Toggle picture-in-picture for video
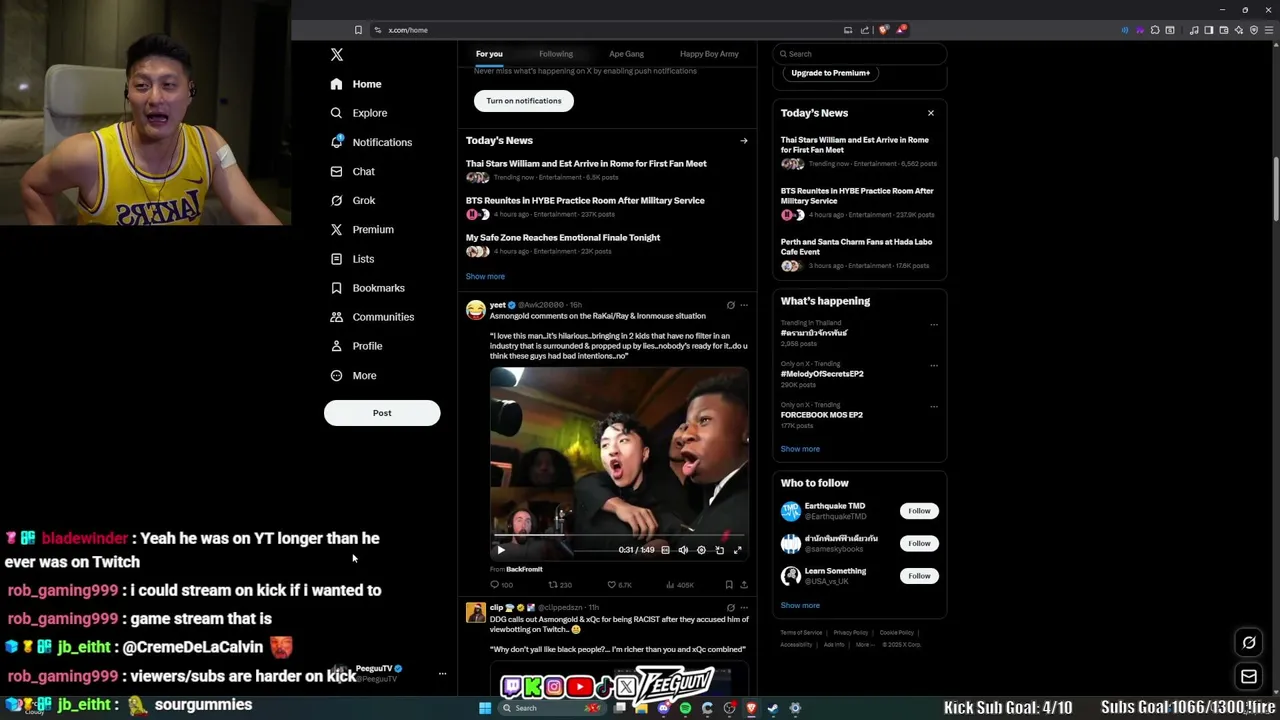The image size is (1280, 720). coord(719,550)
